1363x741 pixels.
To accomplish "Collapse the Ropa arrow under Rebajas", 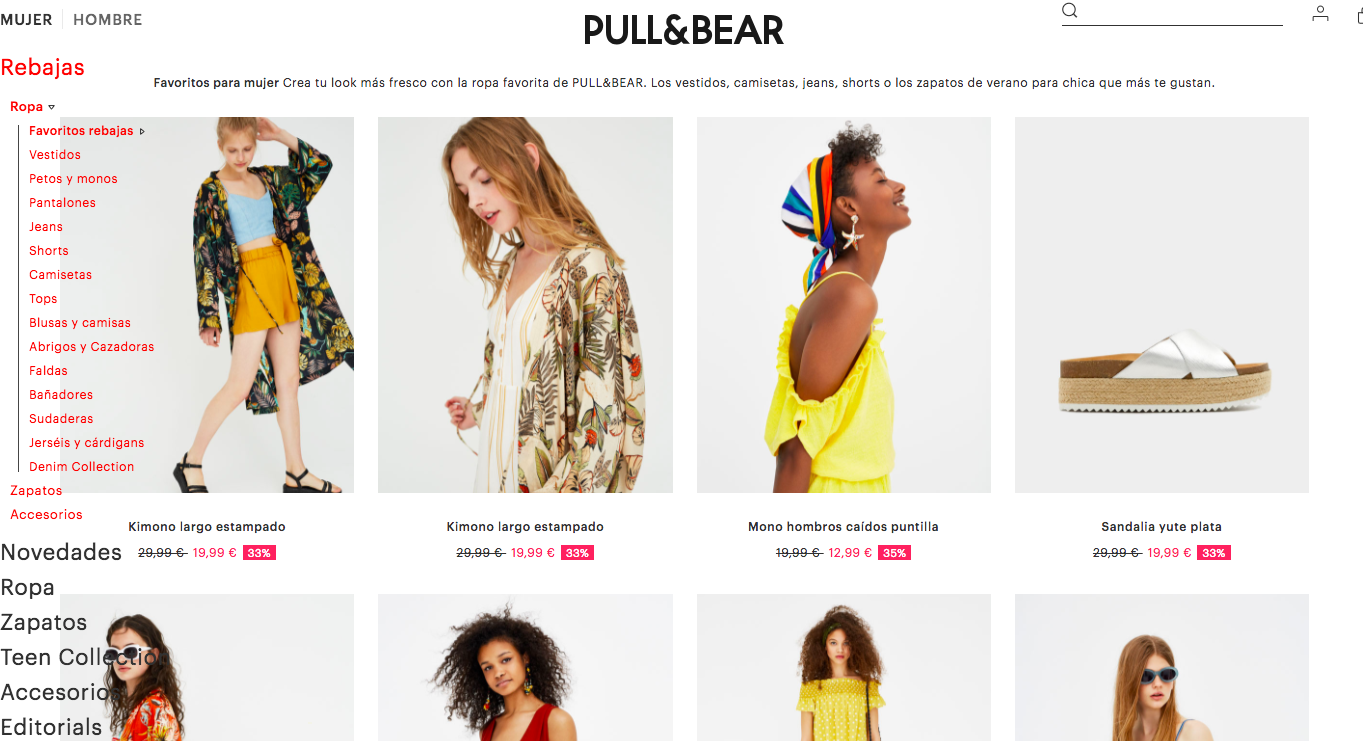I will coord(52,107).
